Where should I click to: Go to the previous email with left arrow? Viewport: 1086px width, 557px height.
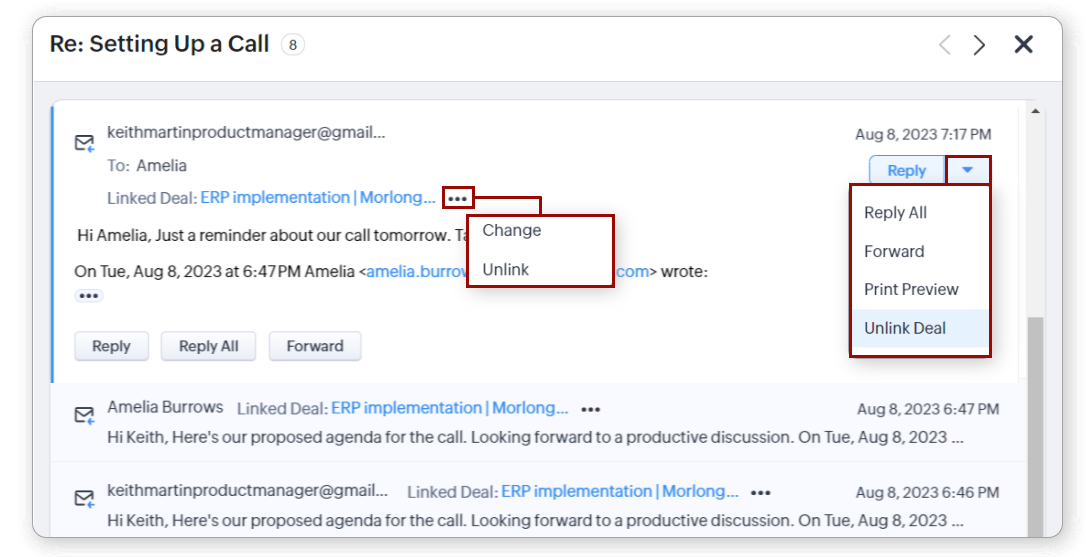click(x=944, y=45)
